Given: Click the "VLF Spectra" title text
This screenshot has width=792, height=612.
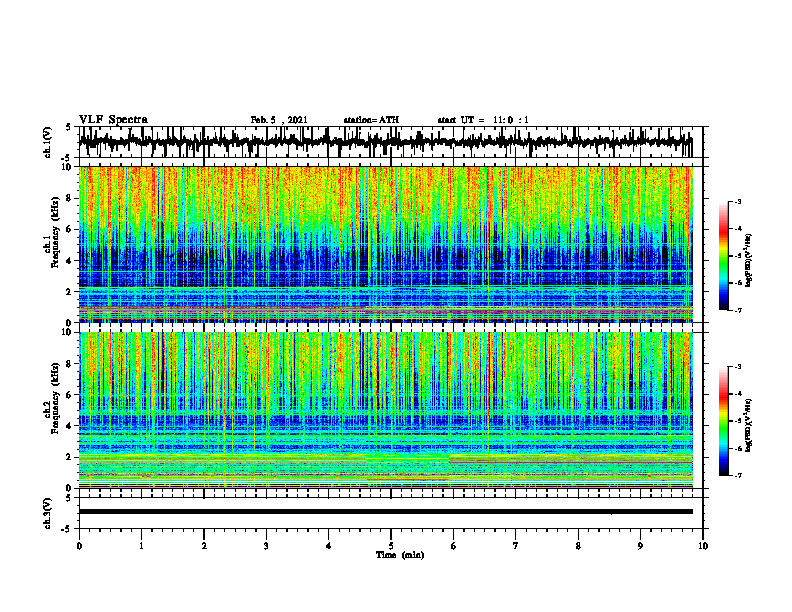Looking at the screenshot, I should 113,119.
